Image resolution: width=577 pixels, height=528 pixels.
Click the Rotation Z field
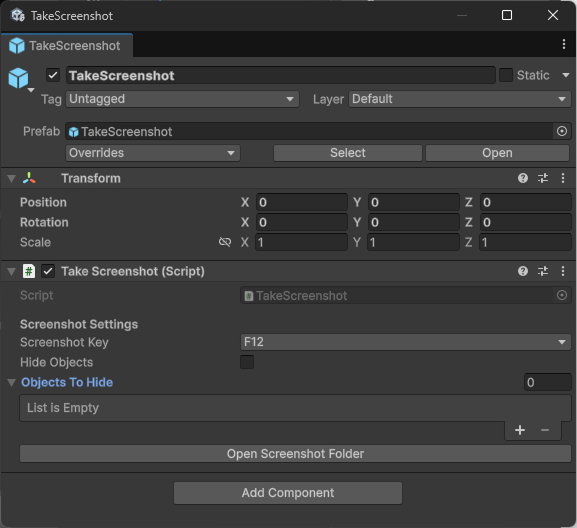click(x=525, y=222)
